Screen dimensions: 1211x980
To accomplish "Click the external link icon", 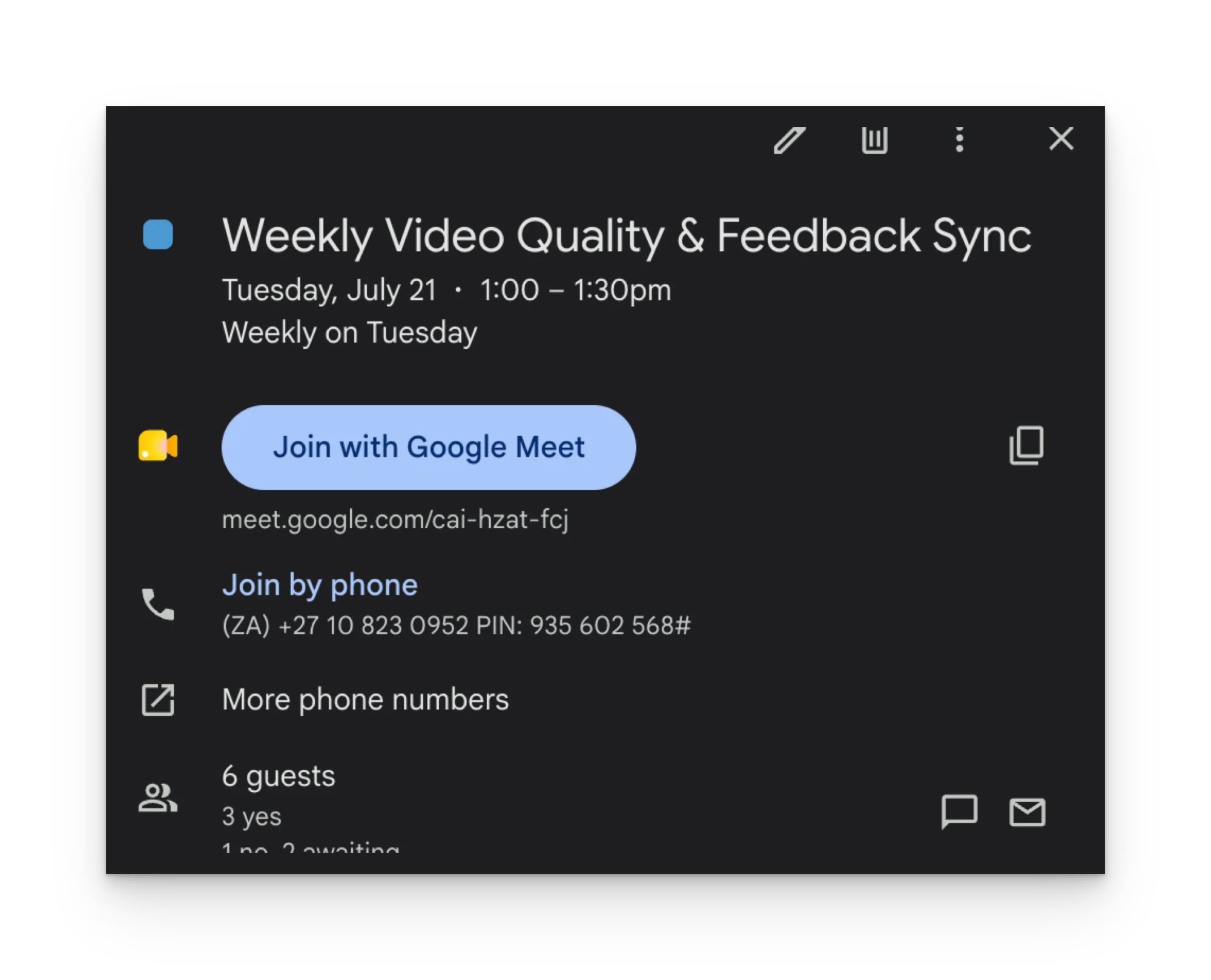I will pyautogui.click(x=158, y=700).
